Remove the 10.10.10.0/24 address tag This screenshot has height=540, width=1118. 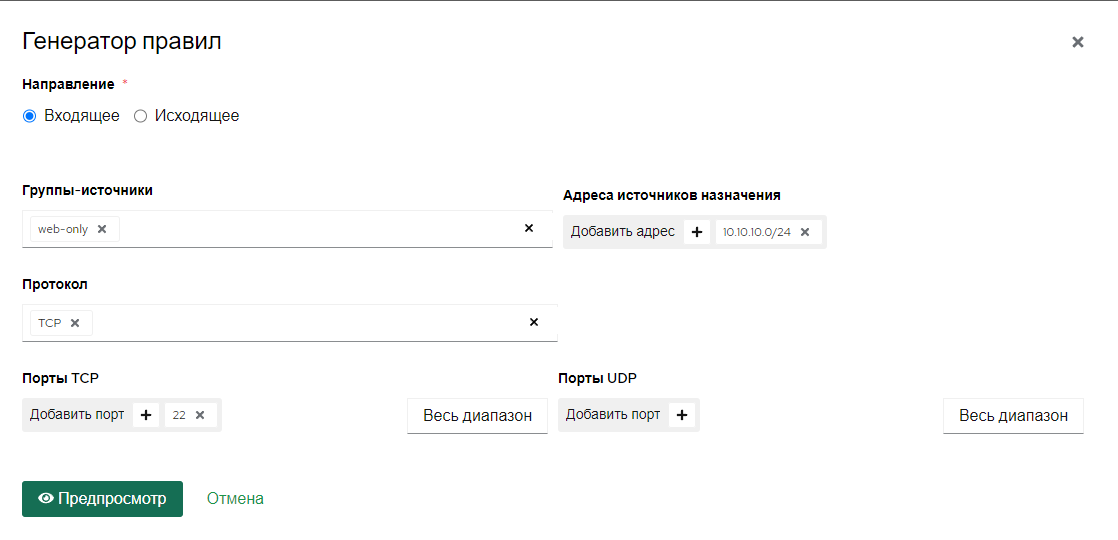coord(805,232)
